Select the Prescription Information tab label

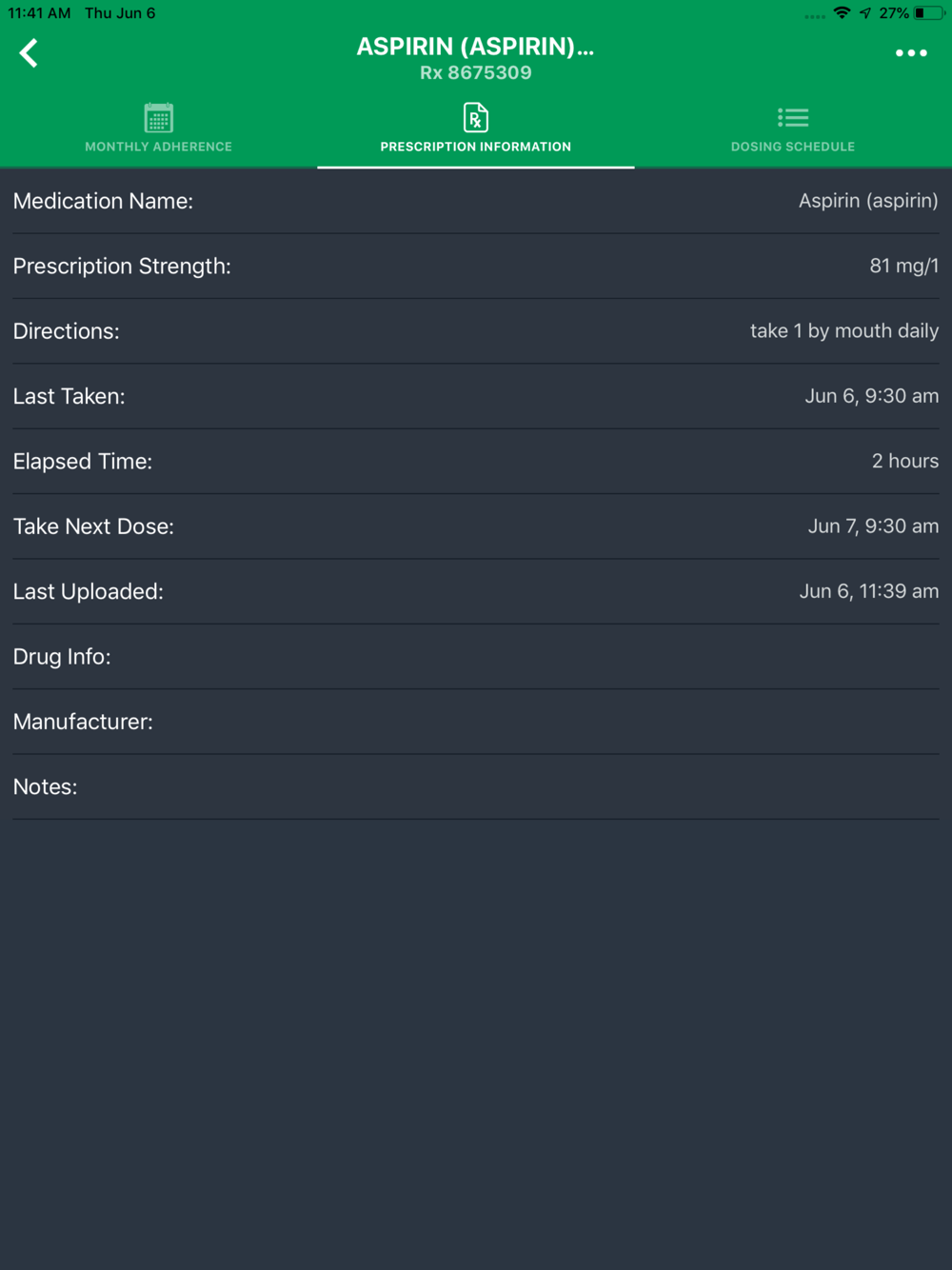(476, 147)
